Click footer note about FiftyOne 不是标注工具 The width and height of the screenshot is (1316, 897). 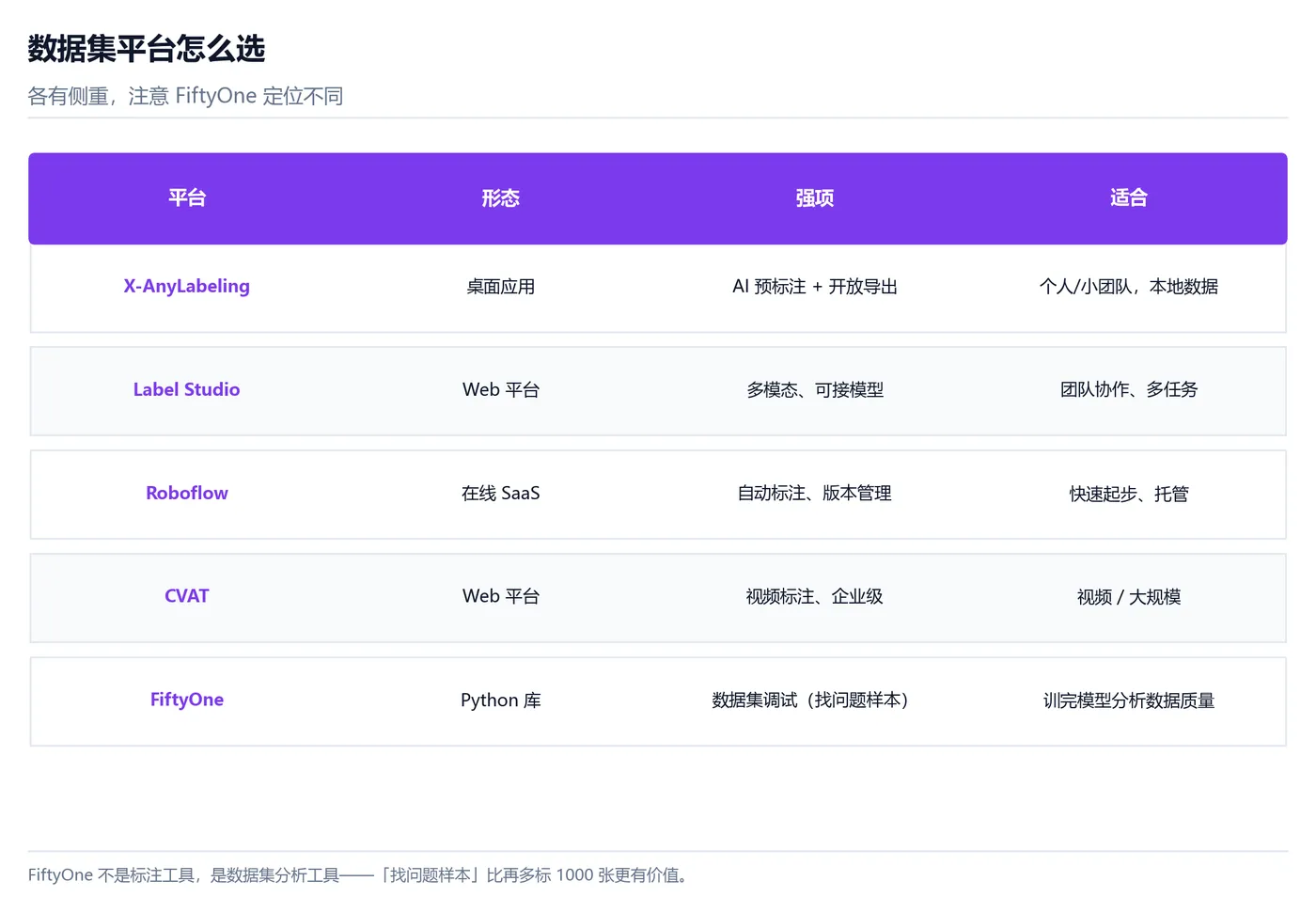361,875
